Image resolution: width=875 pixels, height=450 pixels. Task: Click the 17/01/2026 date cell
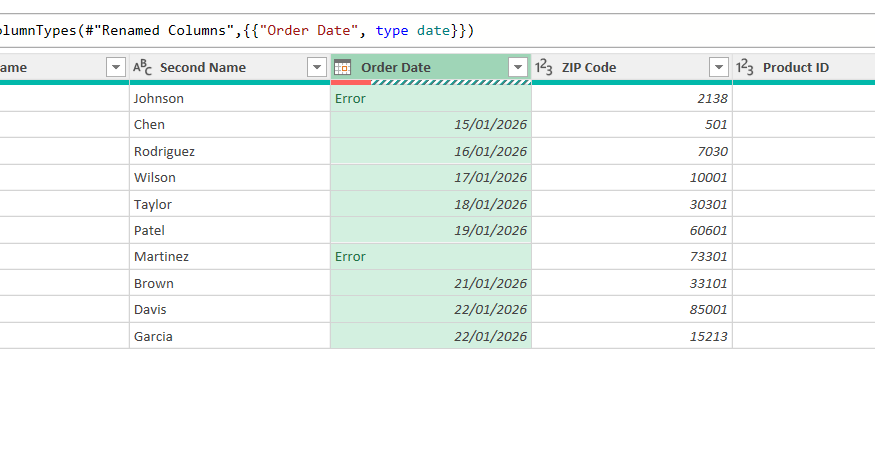point(431,178)
